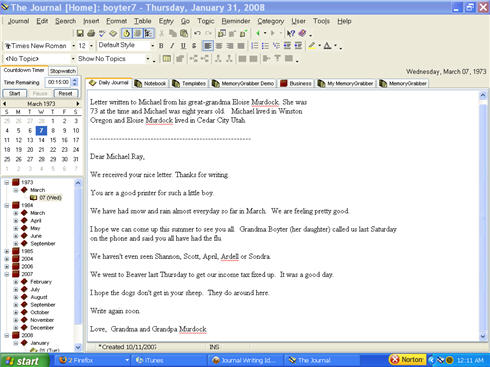
Task: Start the countdown timer
Action: (x=15, y=93)
